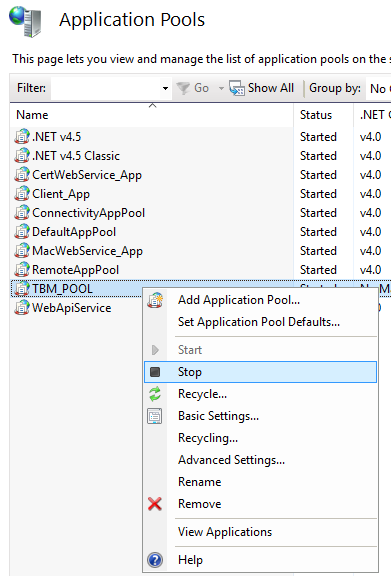391x576 pixels.
Task: Select Rename in the context menu
Action: (x=261, y=482)
